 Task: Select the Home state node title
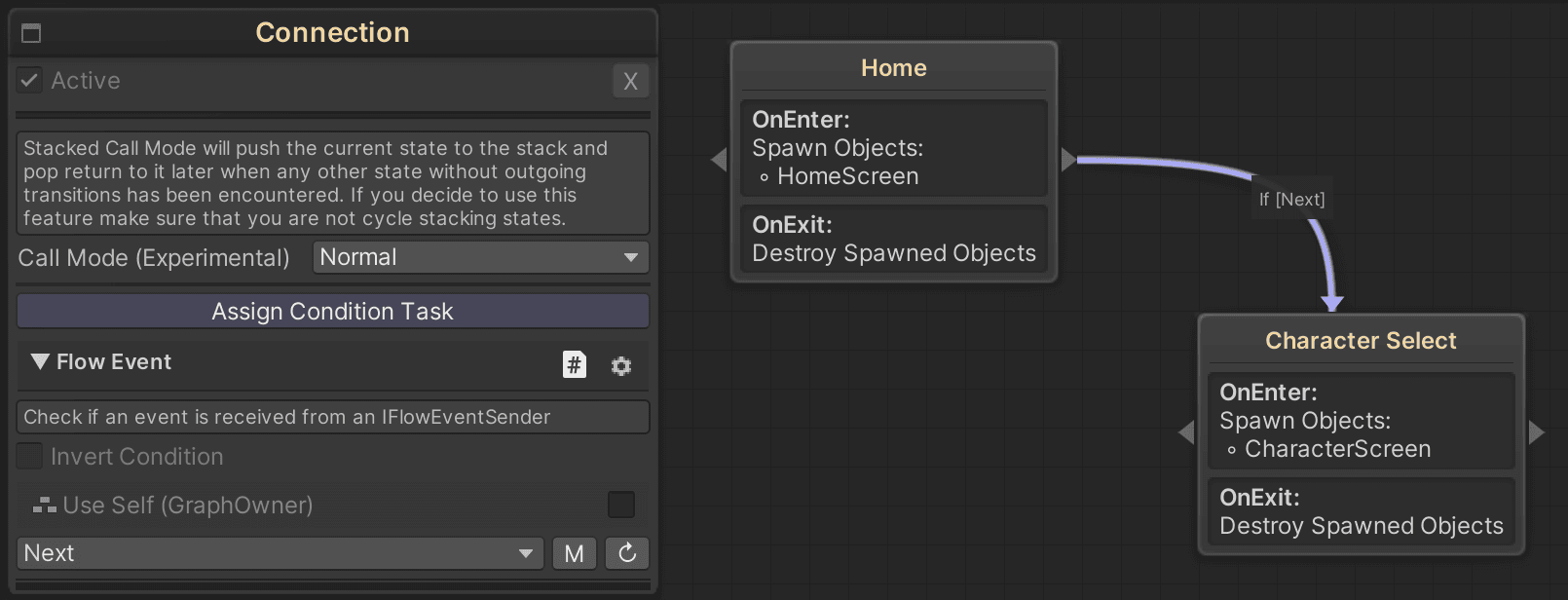point(894,67)
